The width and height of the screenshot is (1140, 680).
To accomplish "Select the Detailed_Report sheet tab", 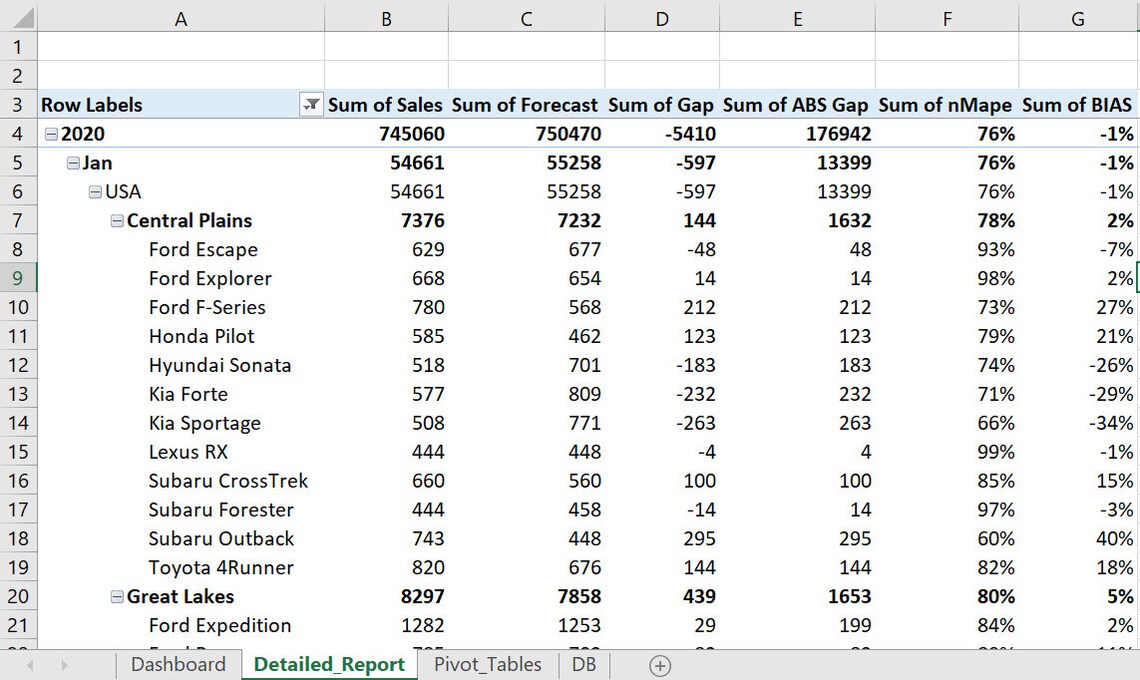I will 329,664.
